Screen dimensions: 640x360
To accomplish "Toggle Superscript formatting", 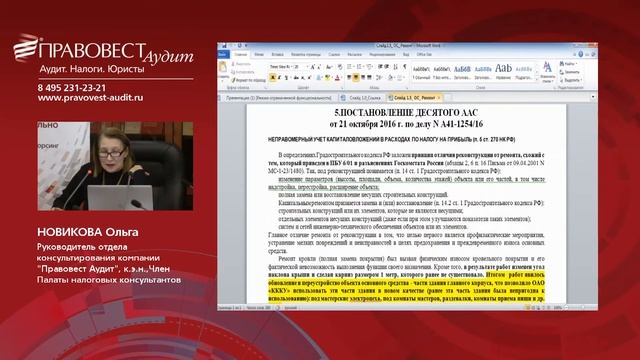I will (x=309, y=78).
